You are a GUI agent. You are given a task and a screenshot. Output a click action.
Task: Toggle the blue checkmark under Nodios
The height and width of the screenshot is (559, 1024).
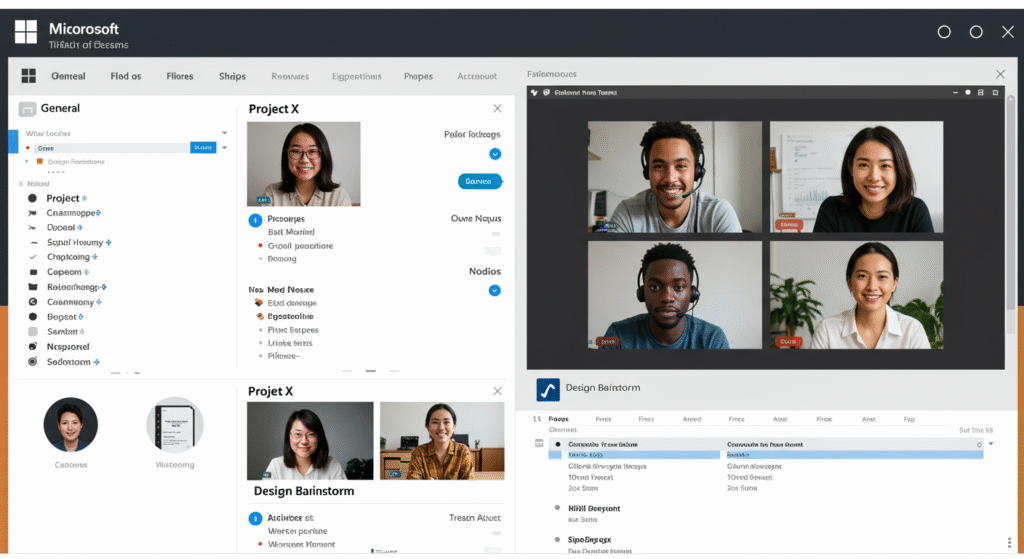pos(494,290)
